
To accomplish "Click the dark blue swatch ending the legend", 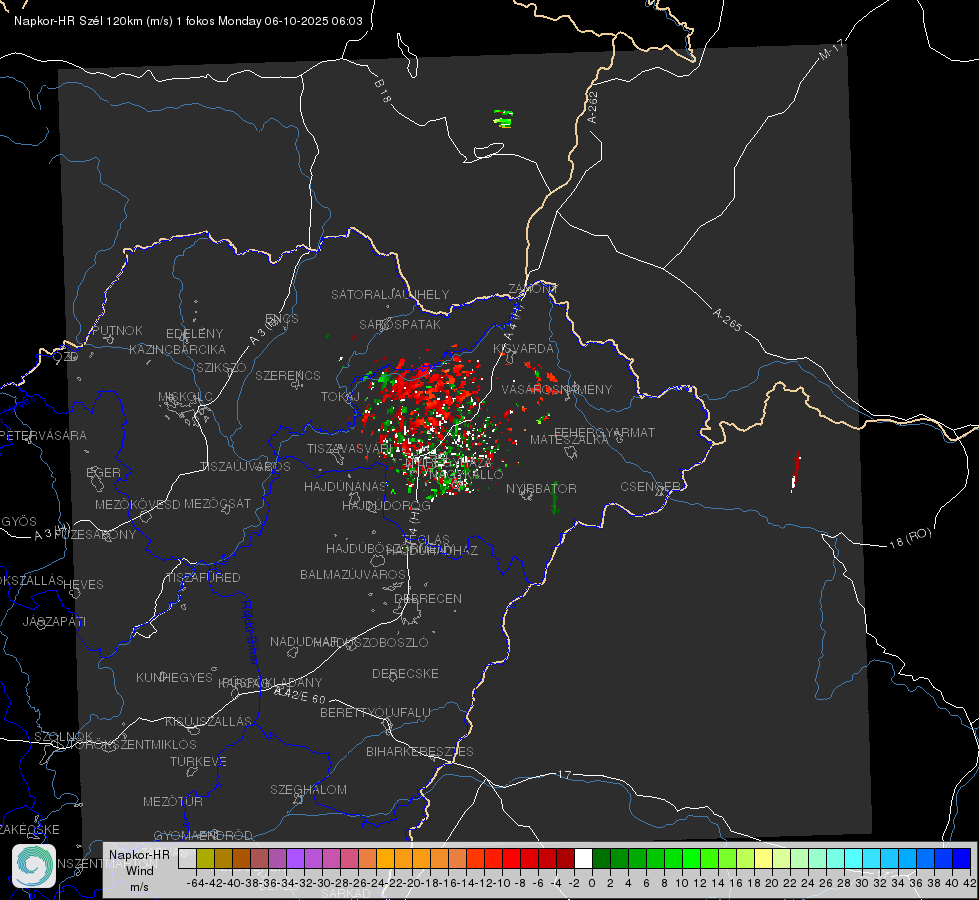I will (962, 859).
